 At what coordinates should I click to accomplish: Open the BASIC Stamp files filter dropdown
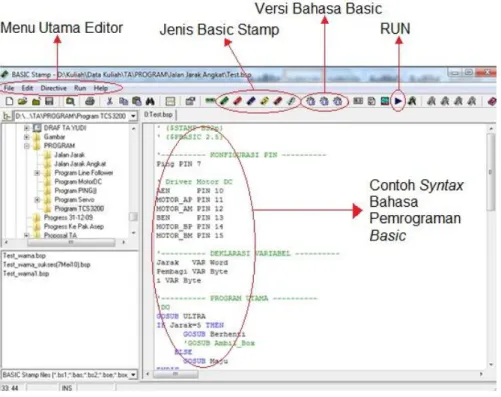tap(133, 375)
